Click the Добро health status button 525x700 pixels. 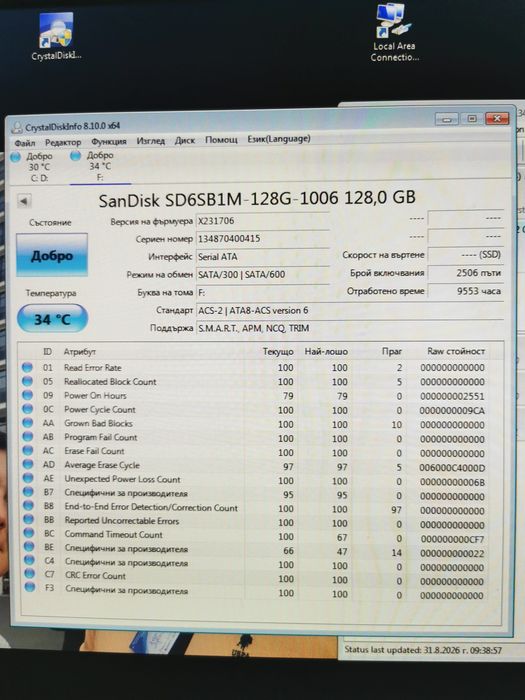52,255
